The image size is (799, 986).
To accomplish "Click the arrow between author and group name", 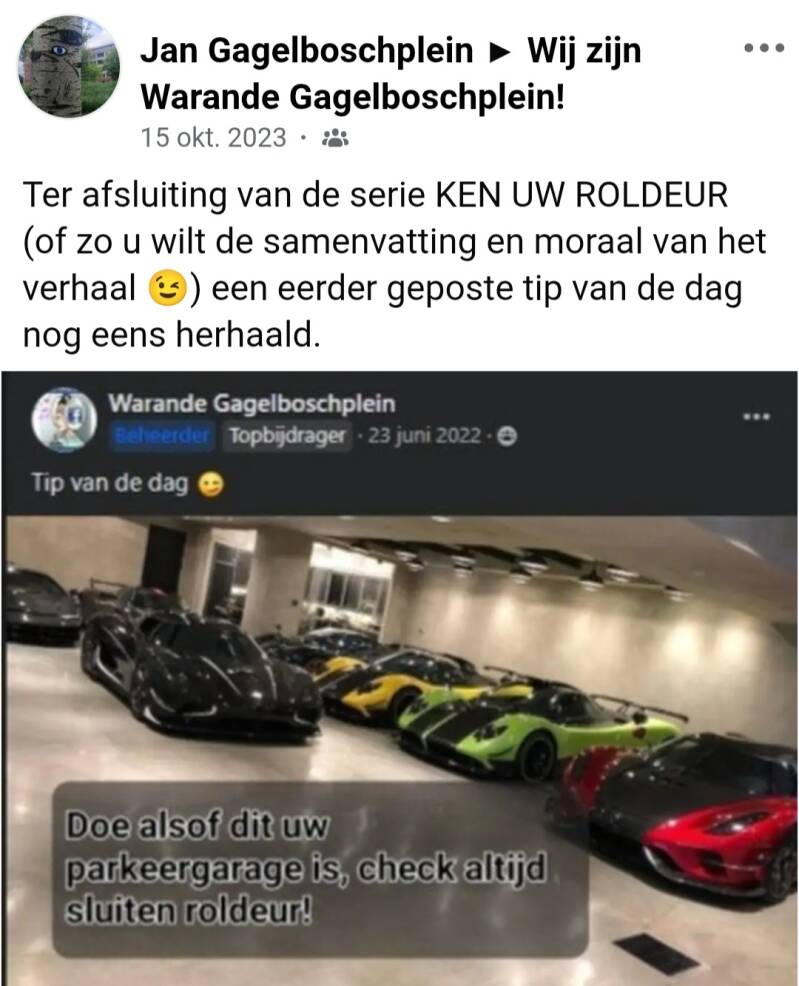I will coord(500,53).
